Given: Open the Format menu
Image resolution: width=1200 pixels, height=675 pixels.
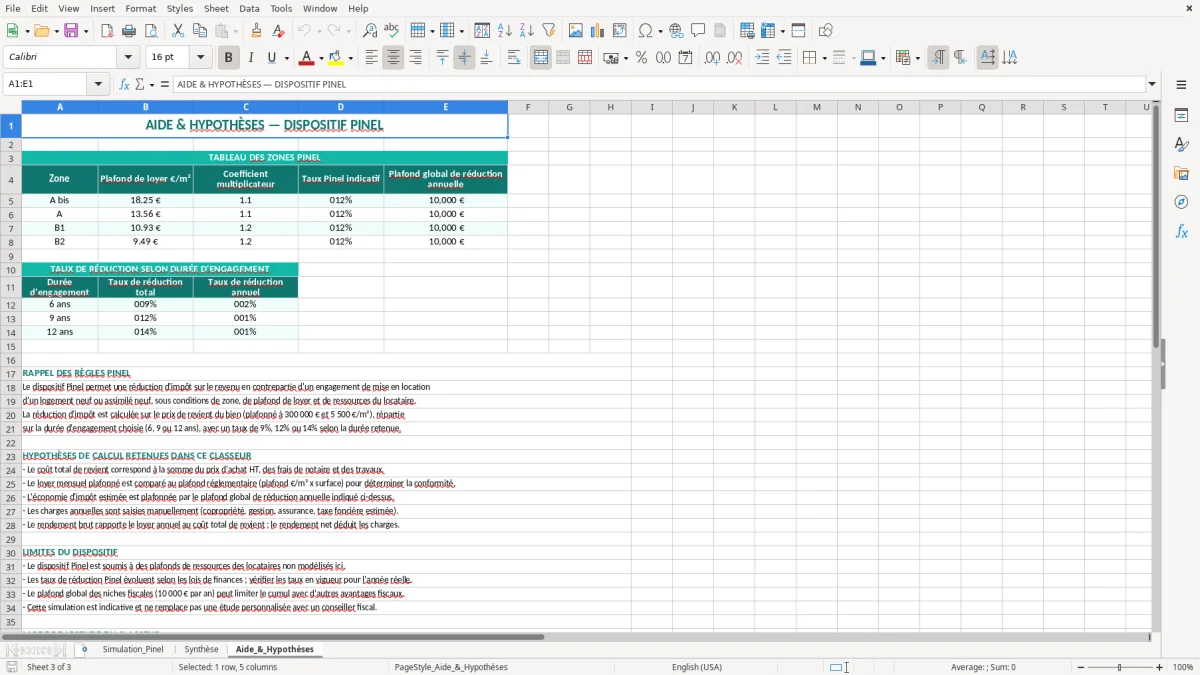Looking at the screenshot, I should [141, 8].
